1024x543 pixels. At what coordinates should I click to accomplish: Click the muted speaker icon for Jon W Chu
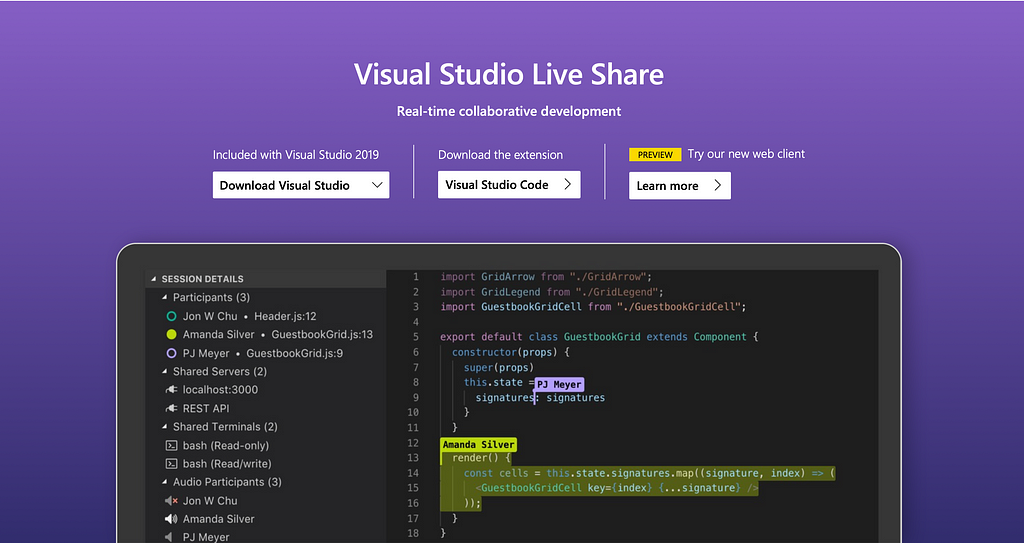tap(171, 501)
